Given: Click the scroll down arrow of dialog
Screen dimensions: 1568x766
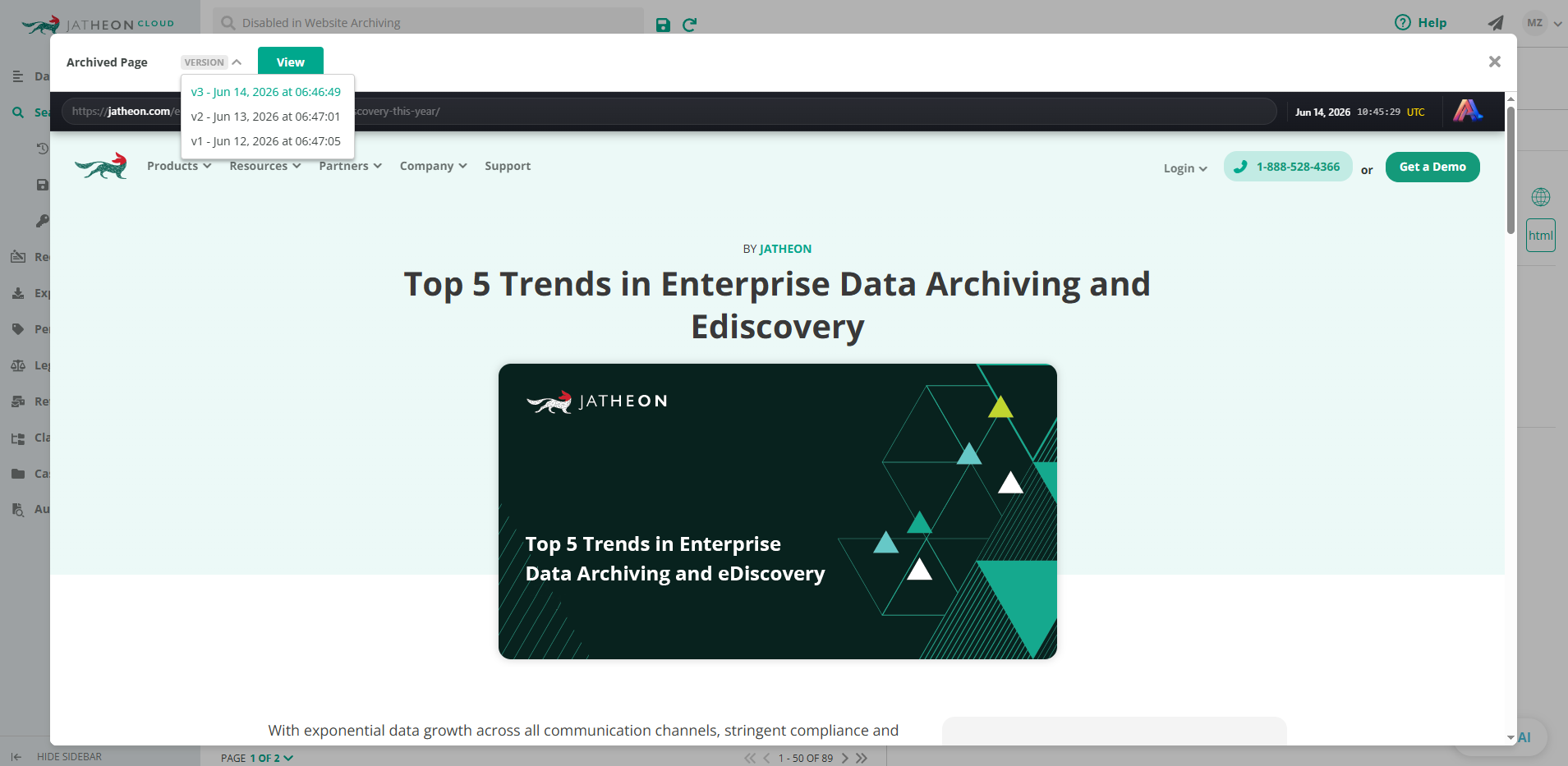Looking at the screenshot, I should 1511,738.
